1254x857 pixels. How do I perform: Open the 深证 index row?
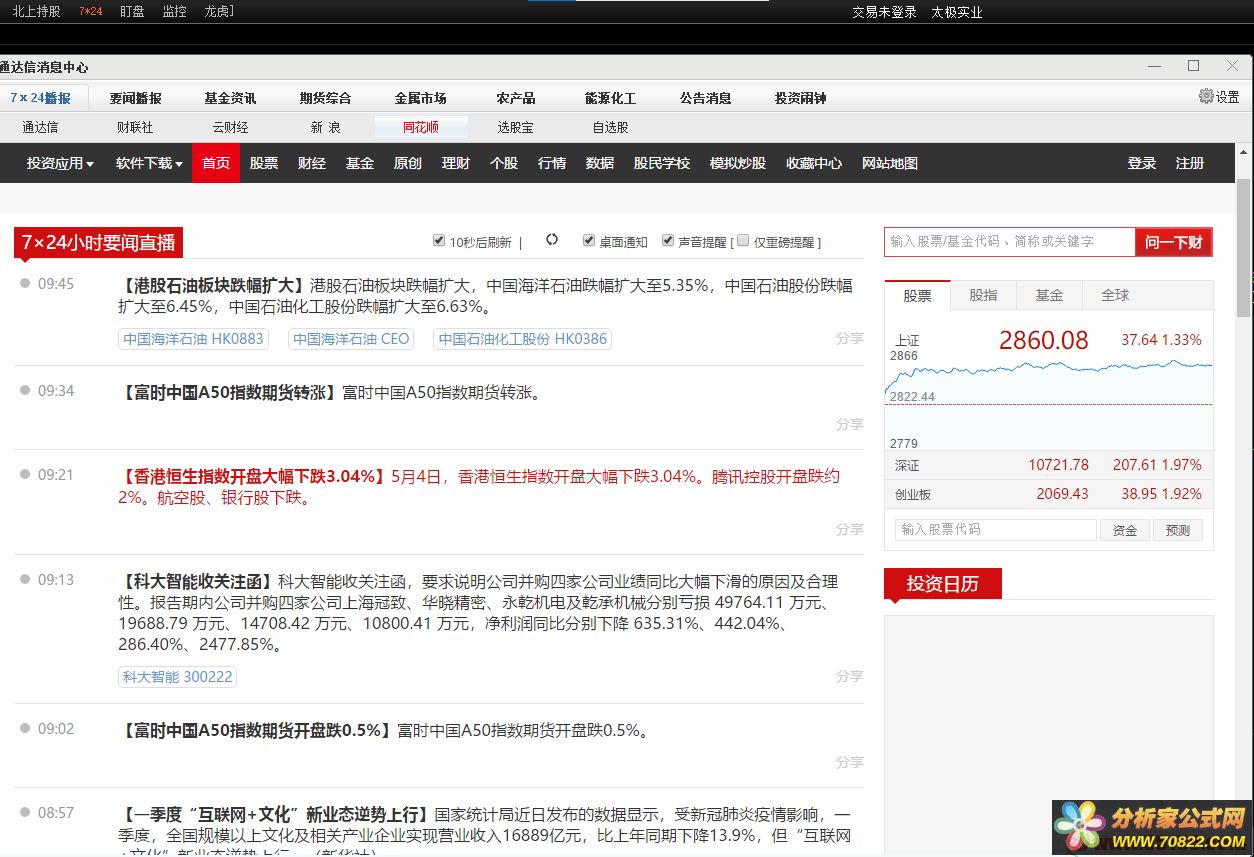(1049, 465)
